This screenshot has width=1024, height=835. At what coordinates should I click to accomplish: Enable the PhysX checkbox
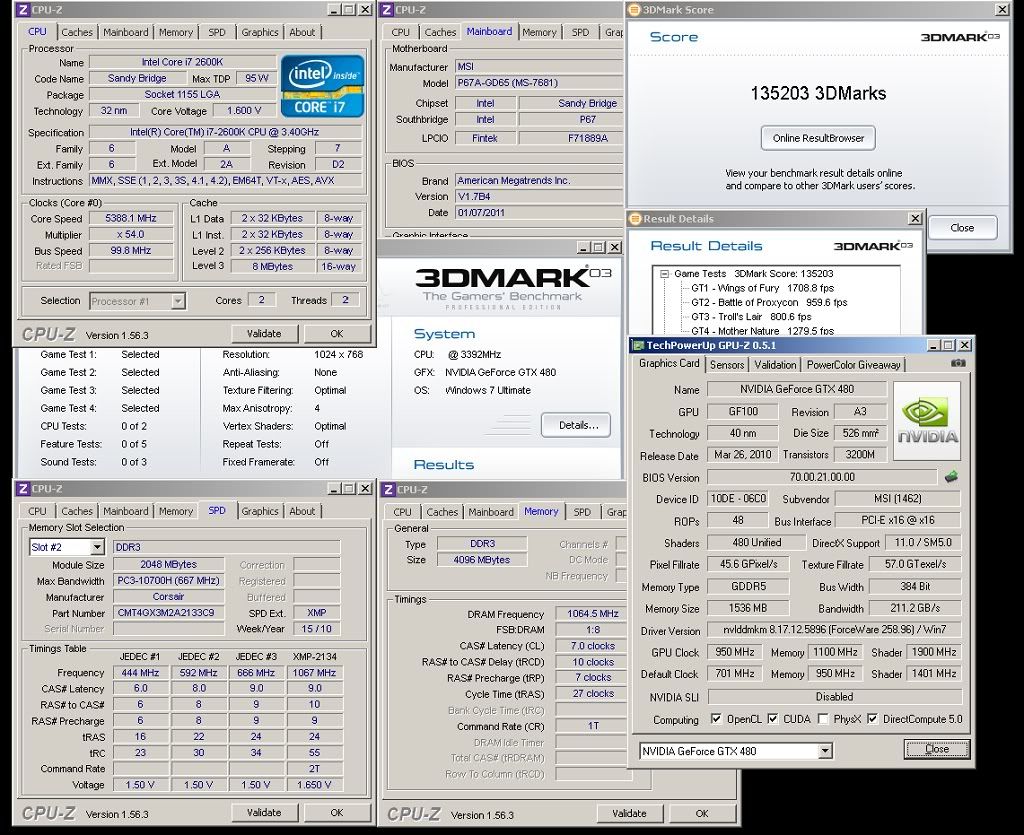tap(822, 720)
